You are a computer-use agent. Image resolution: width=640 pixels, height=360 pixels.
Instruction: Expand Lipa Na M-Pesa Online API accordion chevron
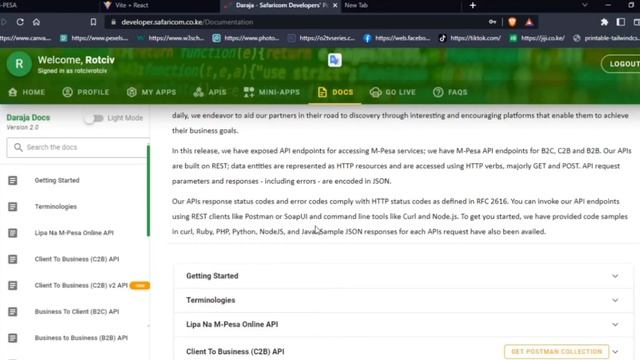pyautogui.click(x=615, y=324)
